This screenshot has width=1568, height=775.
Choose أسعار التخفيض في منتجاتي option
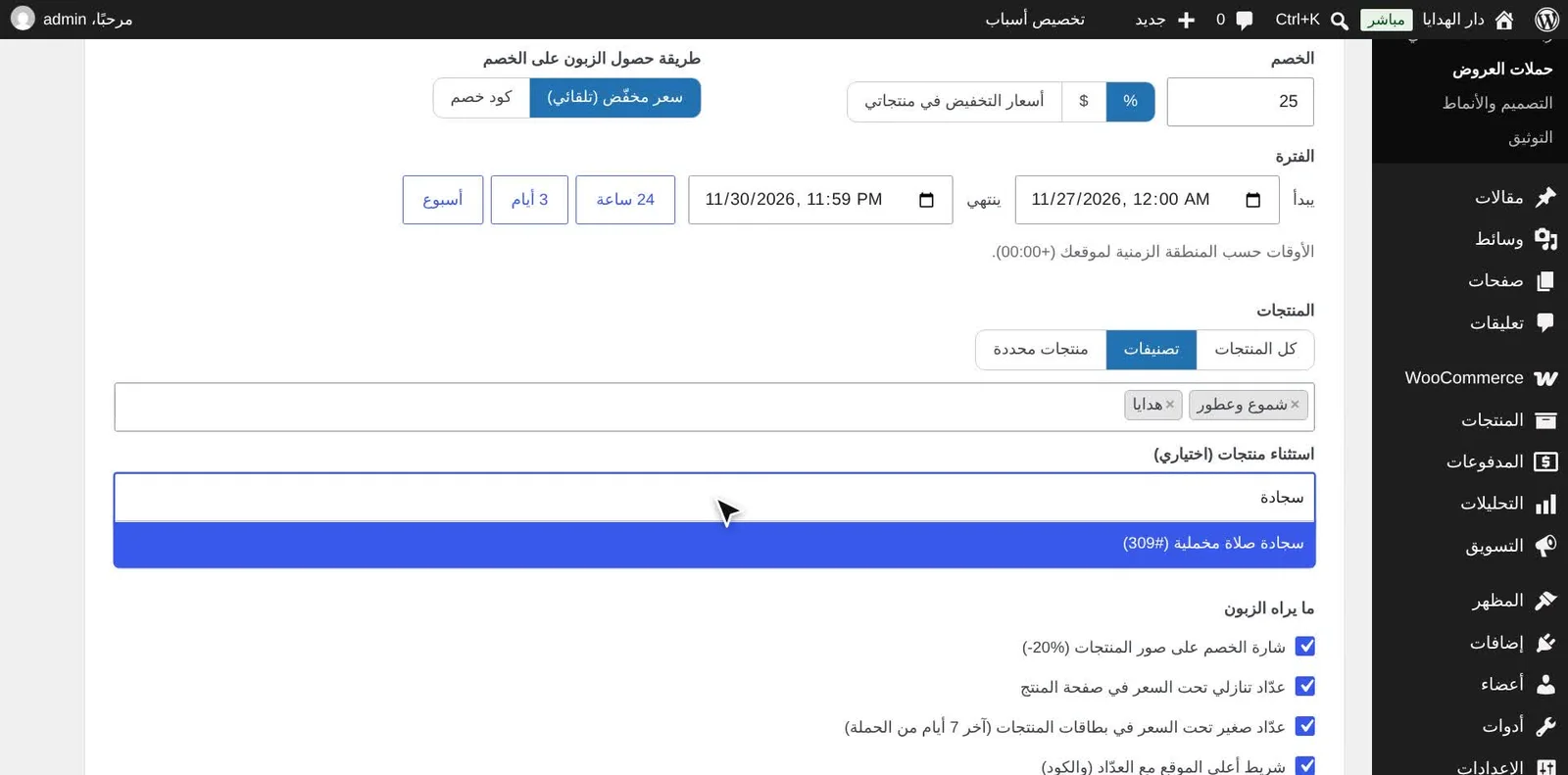[954, 102]
